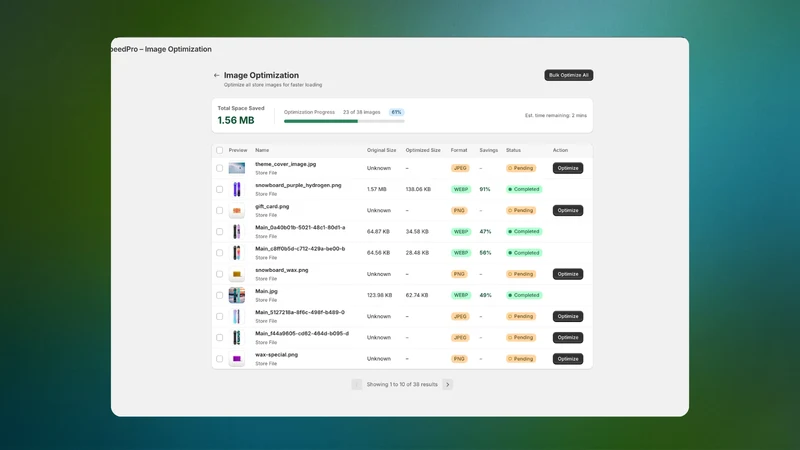Image resolution: width=800 pixels, height=450 pixels.
Task: Open the Main.jpg preview thumbnail
Action: (x=237, y=295)
